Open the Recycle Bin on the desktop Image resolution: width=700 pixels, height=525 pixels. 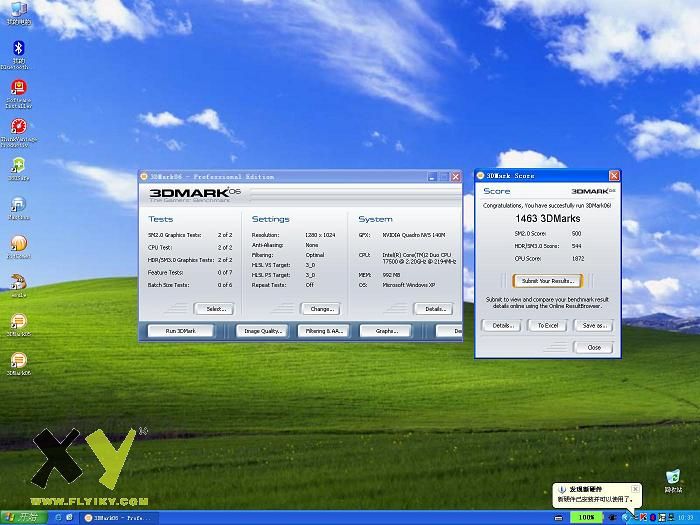click(x=673, y=481)
